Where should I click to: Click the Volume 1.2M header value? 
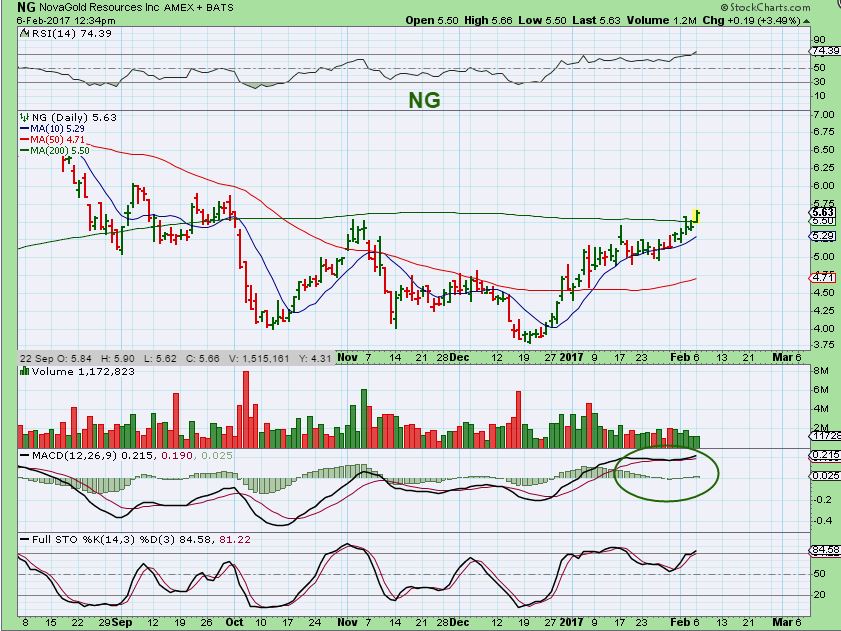coord(661,20)
